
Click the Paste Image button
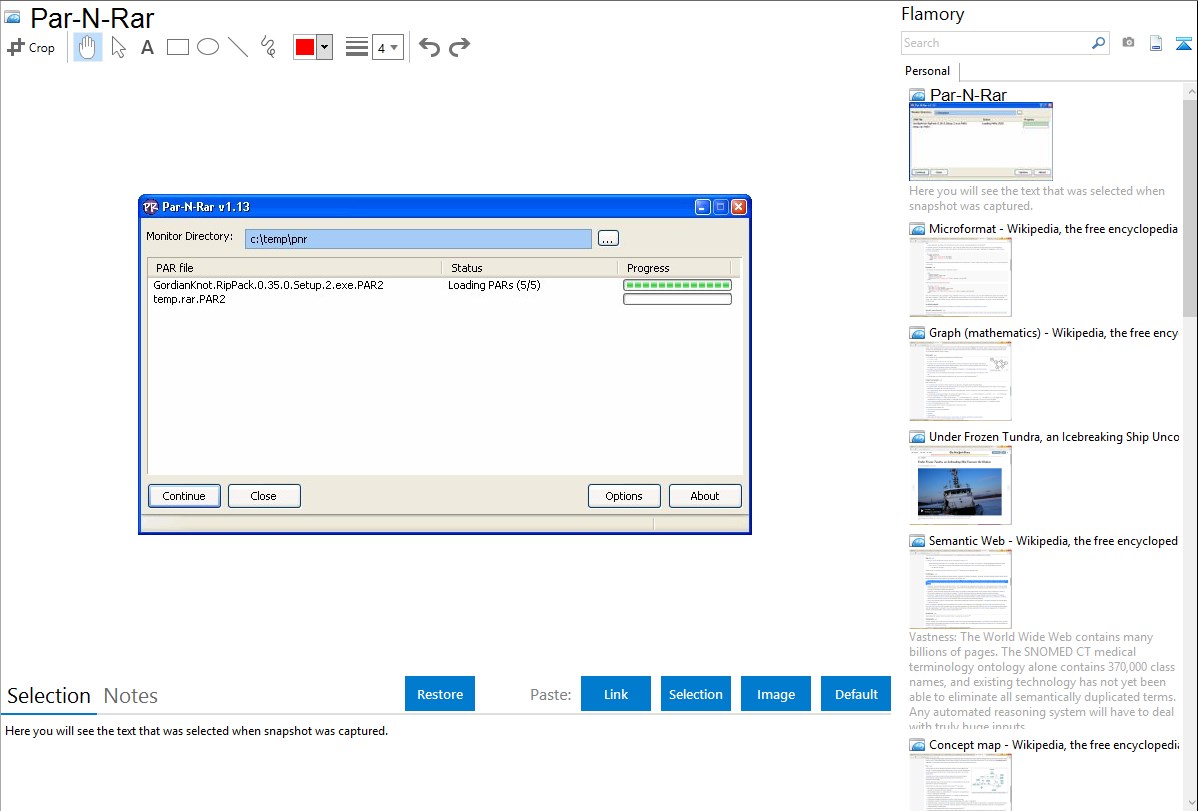pos(776,694)
